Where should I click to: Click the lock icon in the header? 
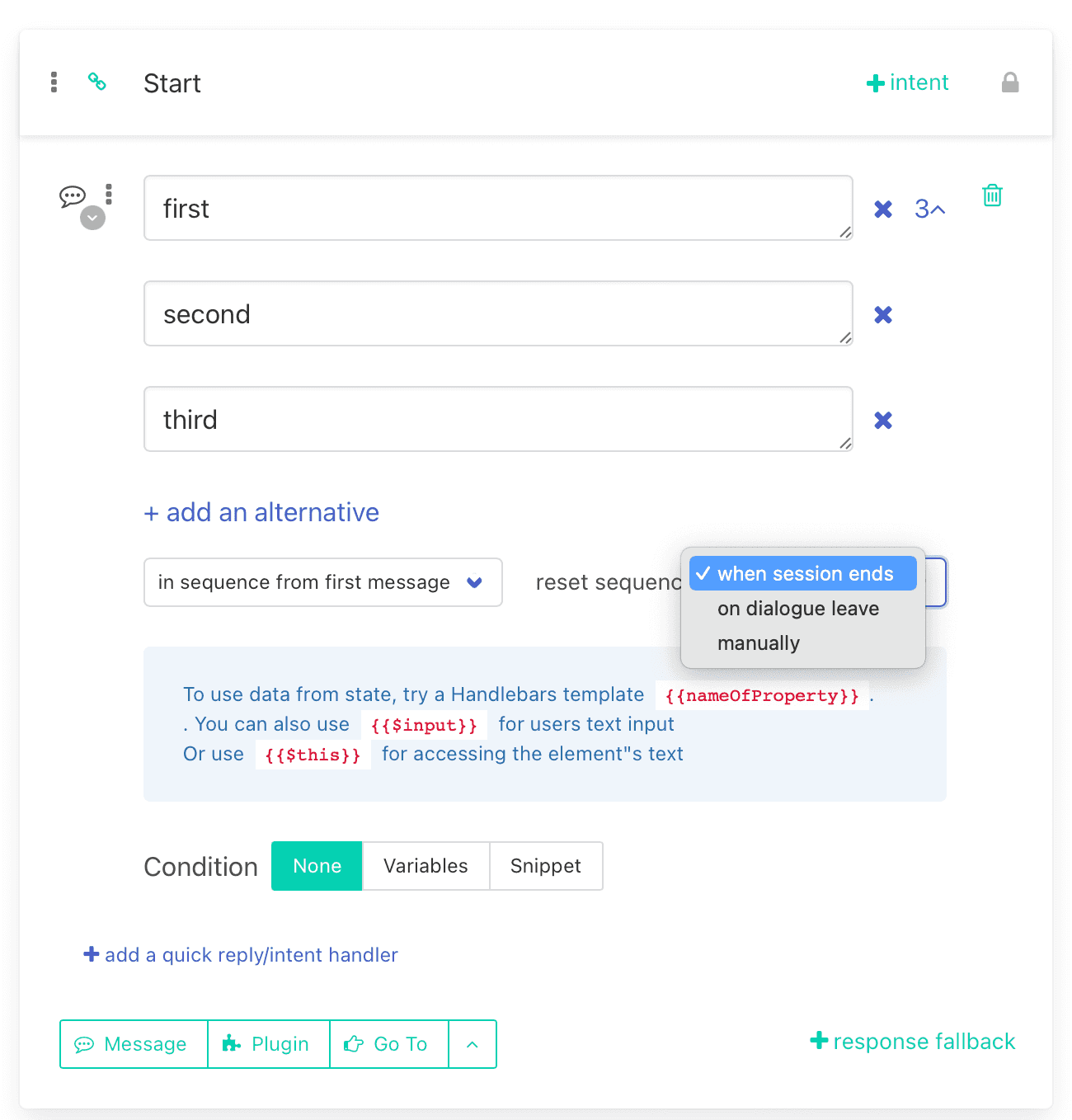1010,82
